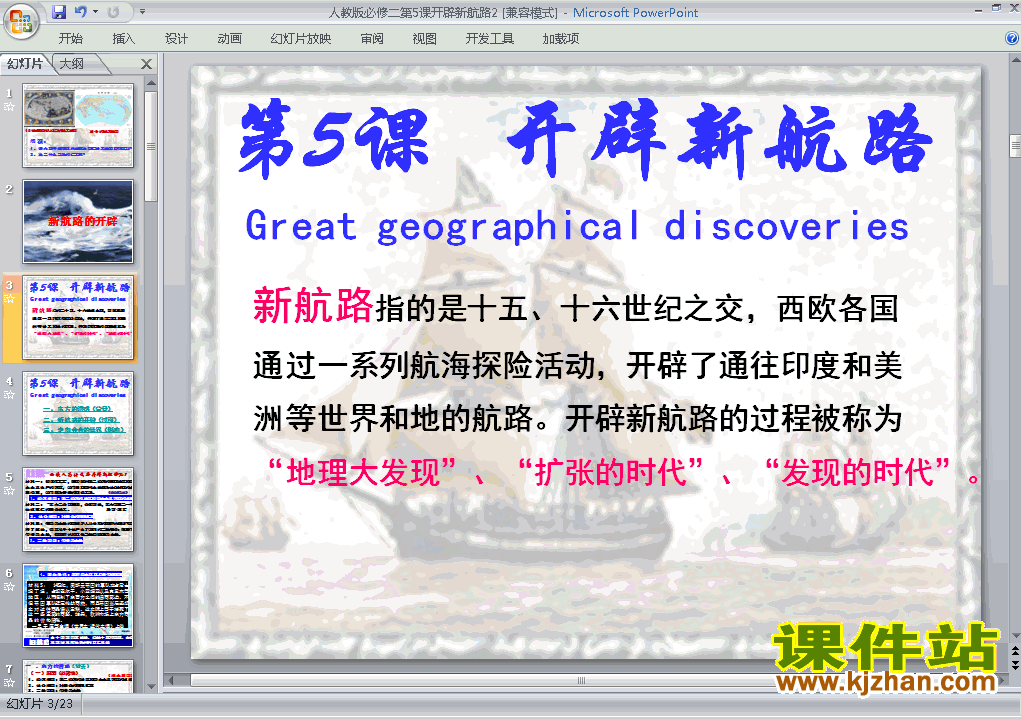Restore down the PowerPoint window
Viewport: 1021px width, 719px height.
(996, 8)
